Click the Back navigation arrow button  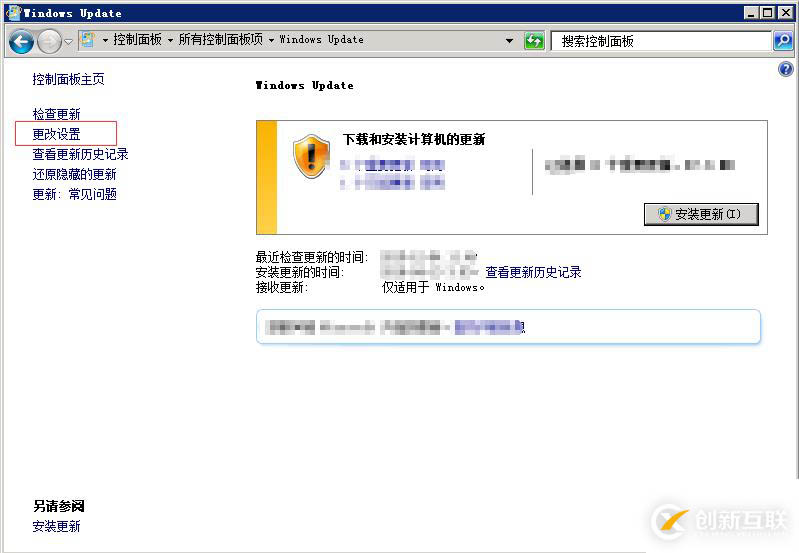coord(21,41)
